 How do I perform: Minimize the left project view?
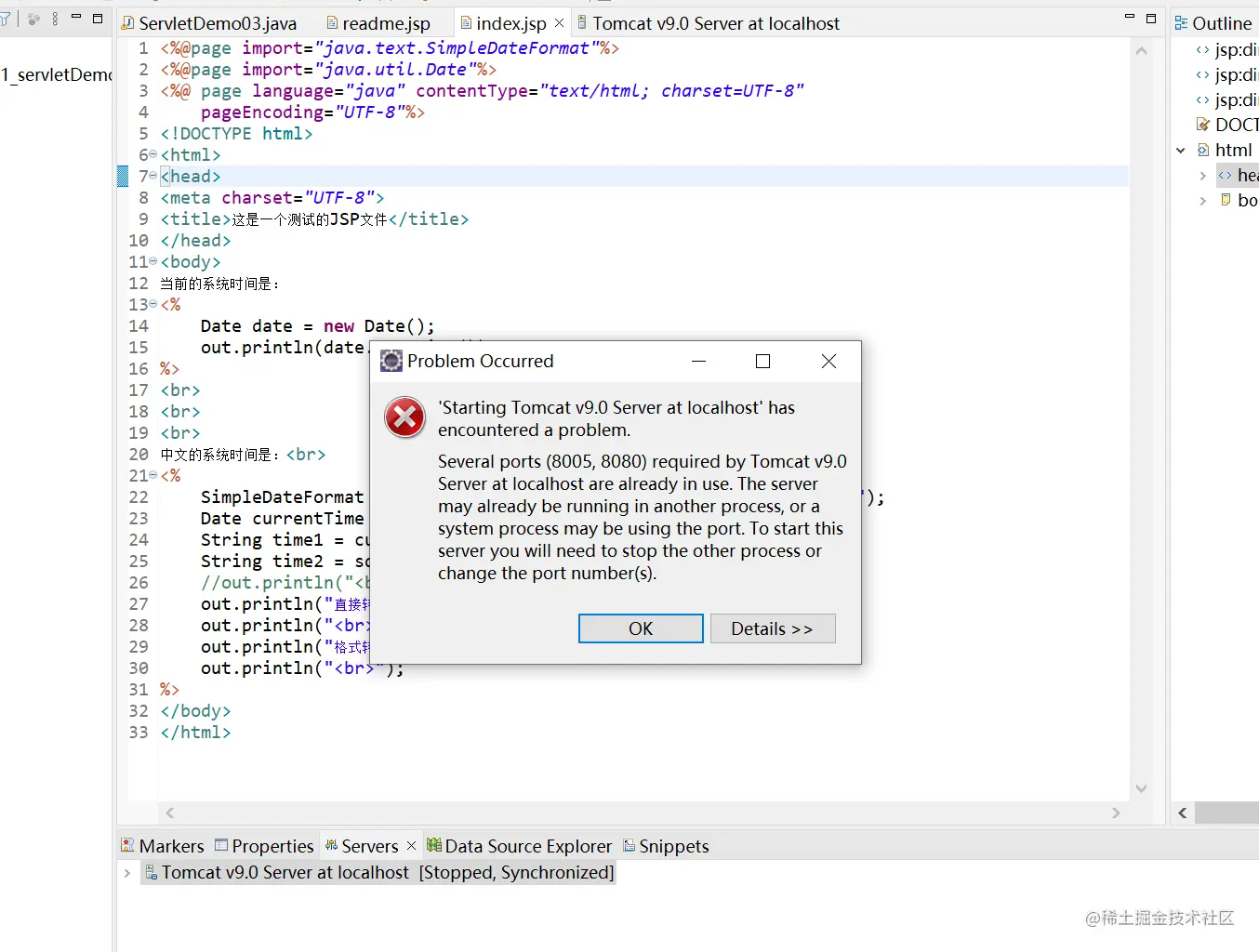(x=76, y=18)
